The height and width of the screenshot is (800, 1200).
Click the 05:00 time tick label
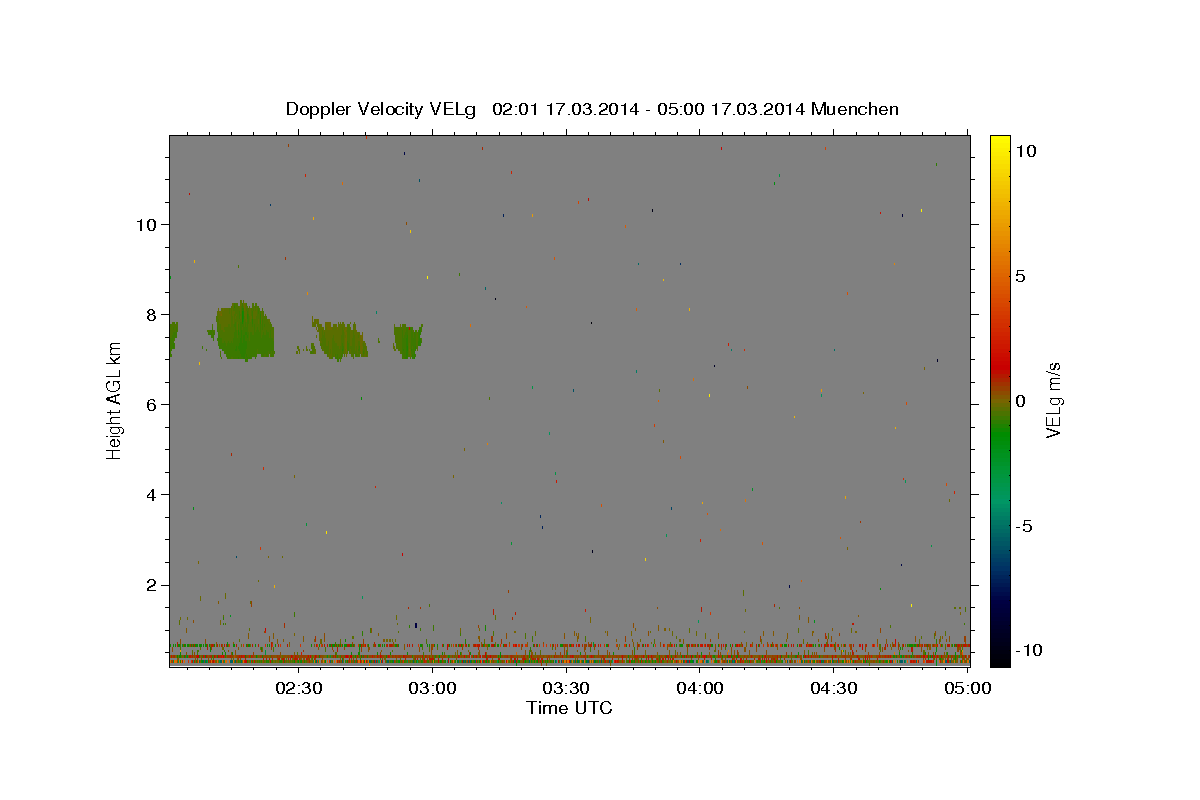pyautogui.click(x=967, y=688)
